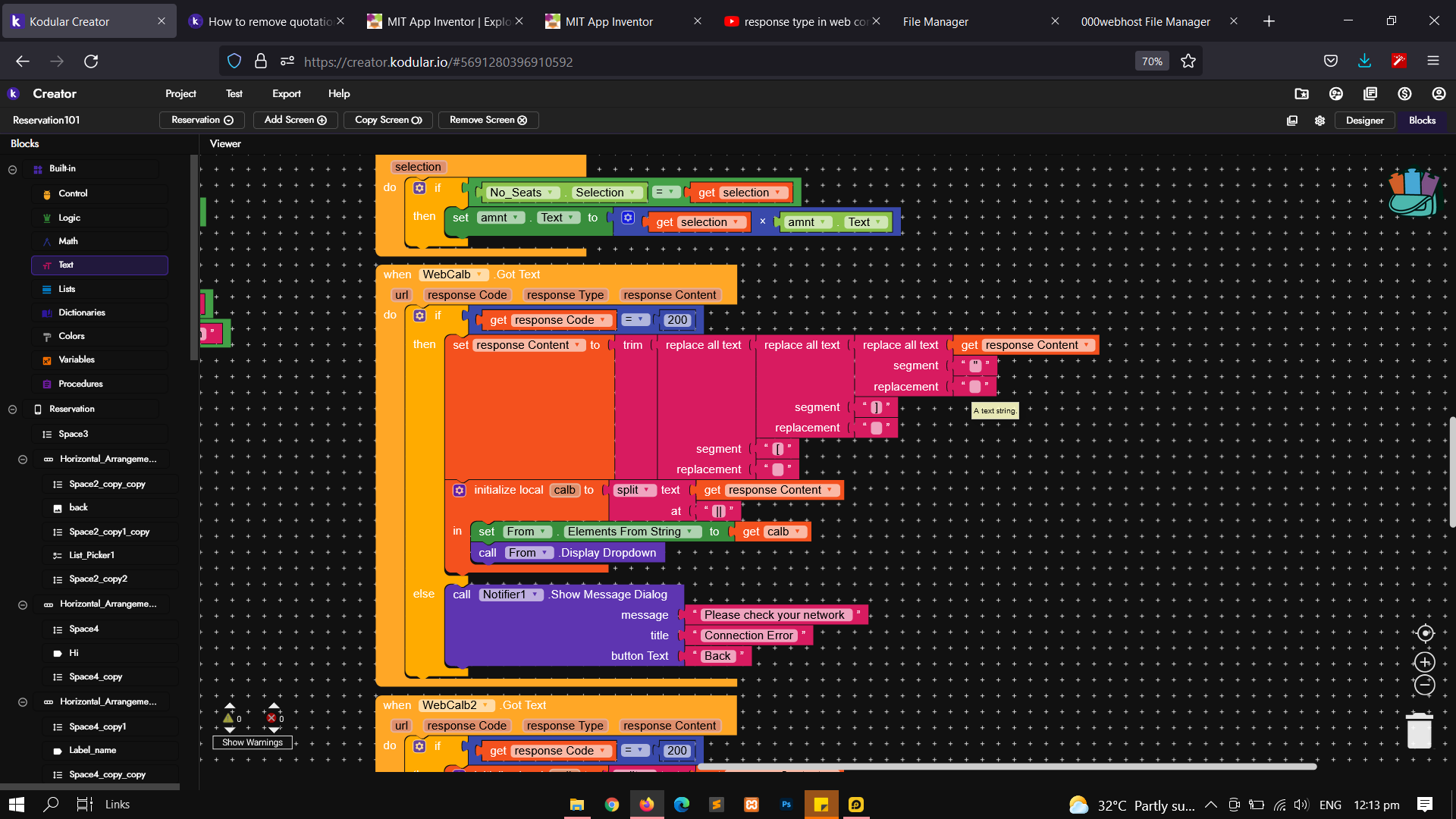The image size is (1456, 819).
Task: Toggle the mutator gear on if block
Action: point(419,315)
